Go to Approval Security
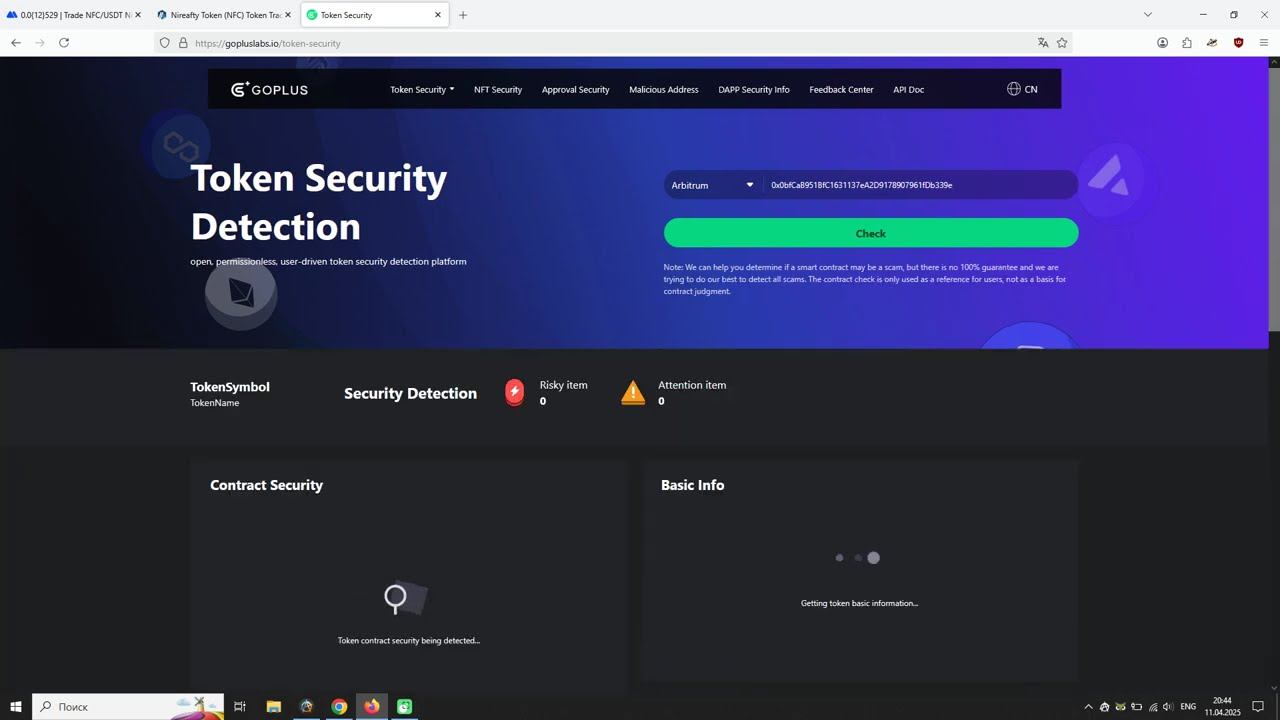 (x=575, y=89)
